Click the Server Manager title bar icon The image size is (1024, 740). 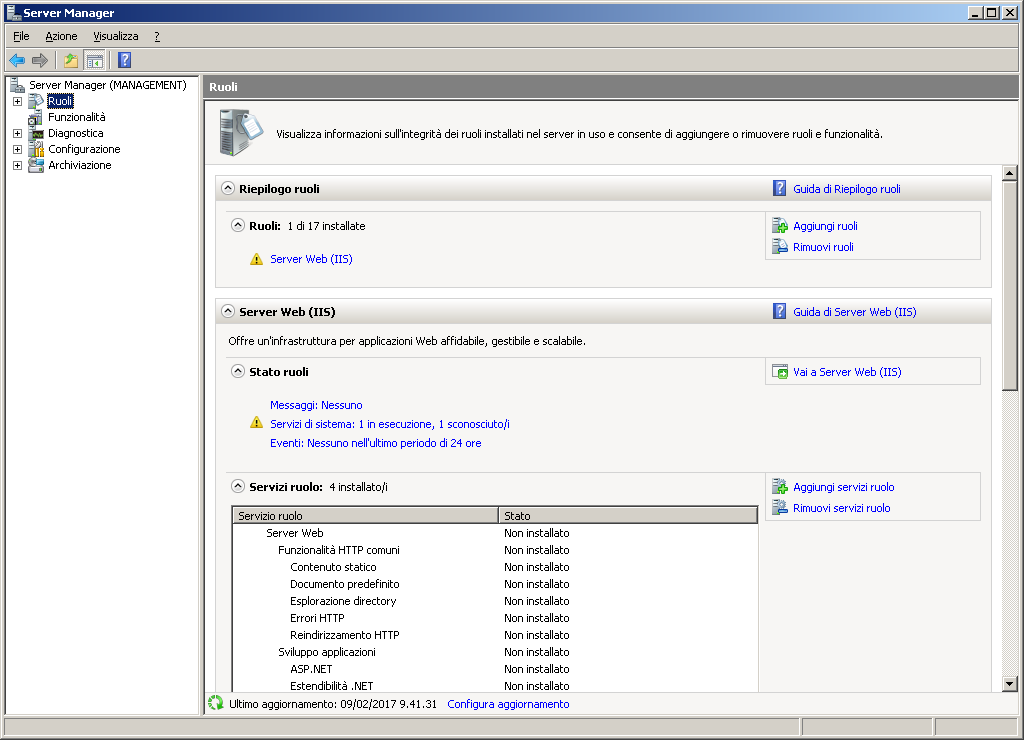click(x=13, y=12)
